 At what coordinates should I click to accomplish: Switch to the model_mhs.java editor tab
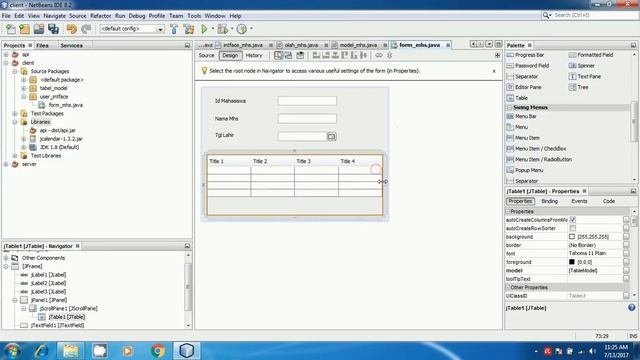(358, 45)
